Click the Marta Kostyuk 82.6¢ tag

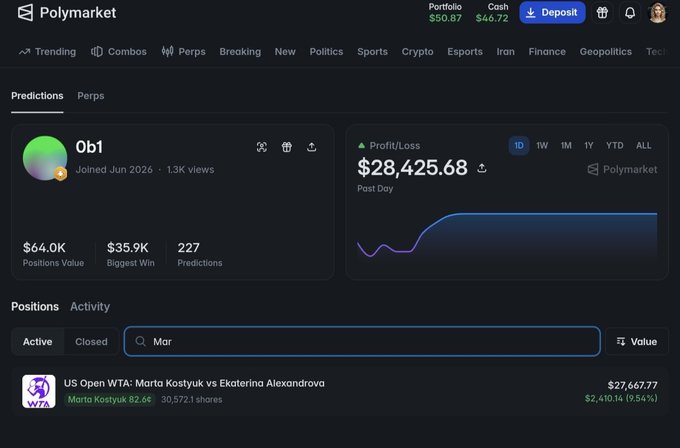point(109,399)
